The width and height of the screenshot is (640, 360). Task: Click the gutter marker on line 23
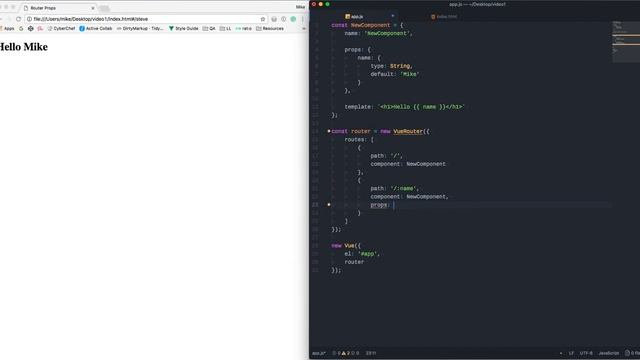click(329, 204)
